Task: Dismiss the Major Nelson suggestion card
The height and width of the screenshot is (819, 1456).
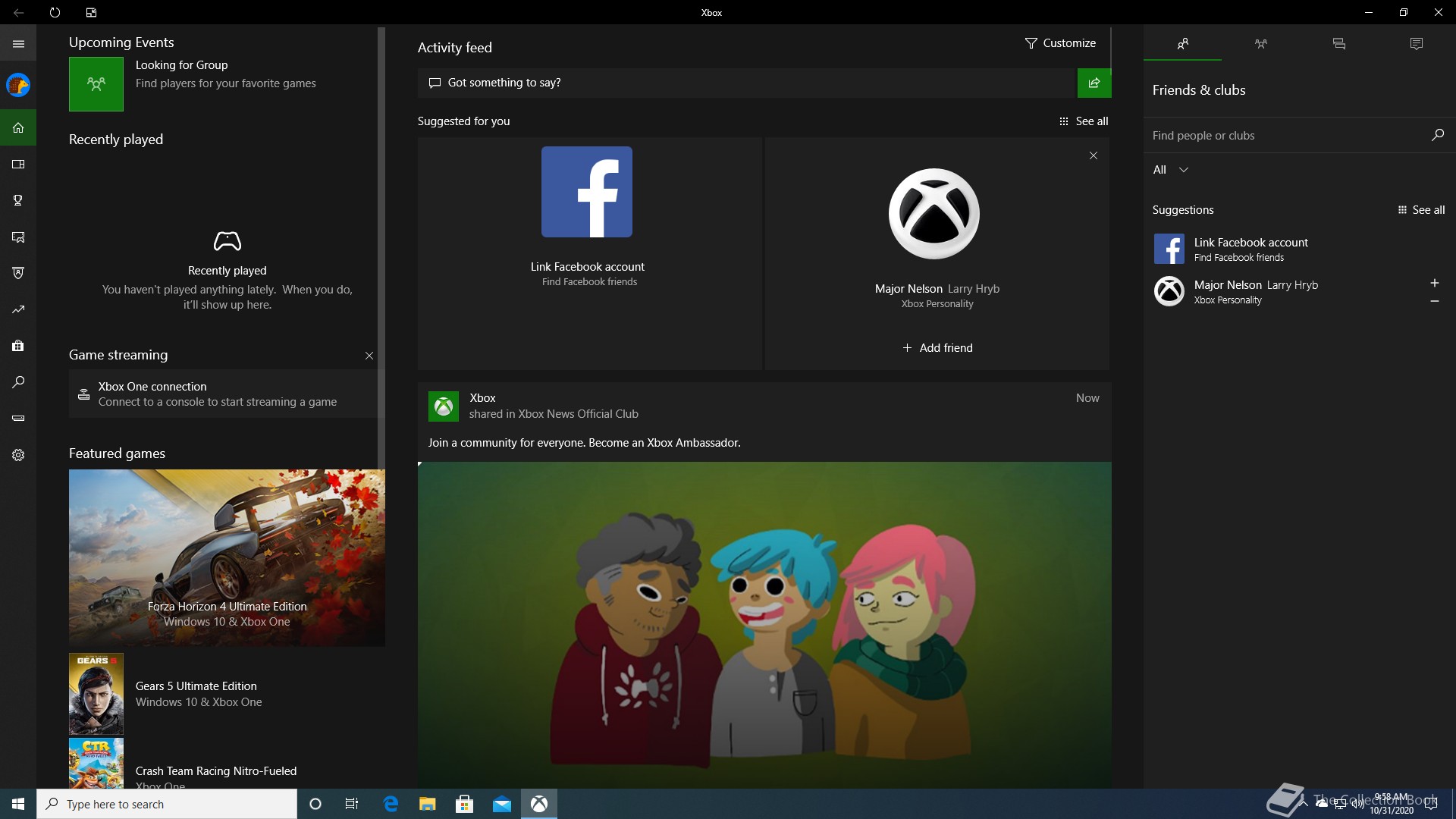Action: click(1094, 155)
